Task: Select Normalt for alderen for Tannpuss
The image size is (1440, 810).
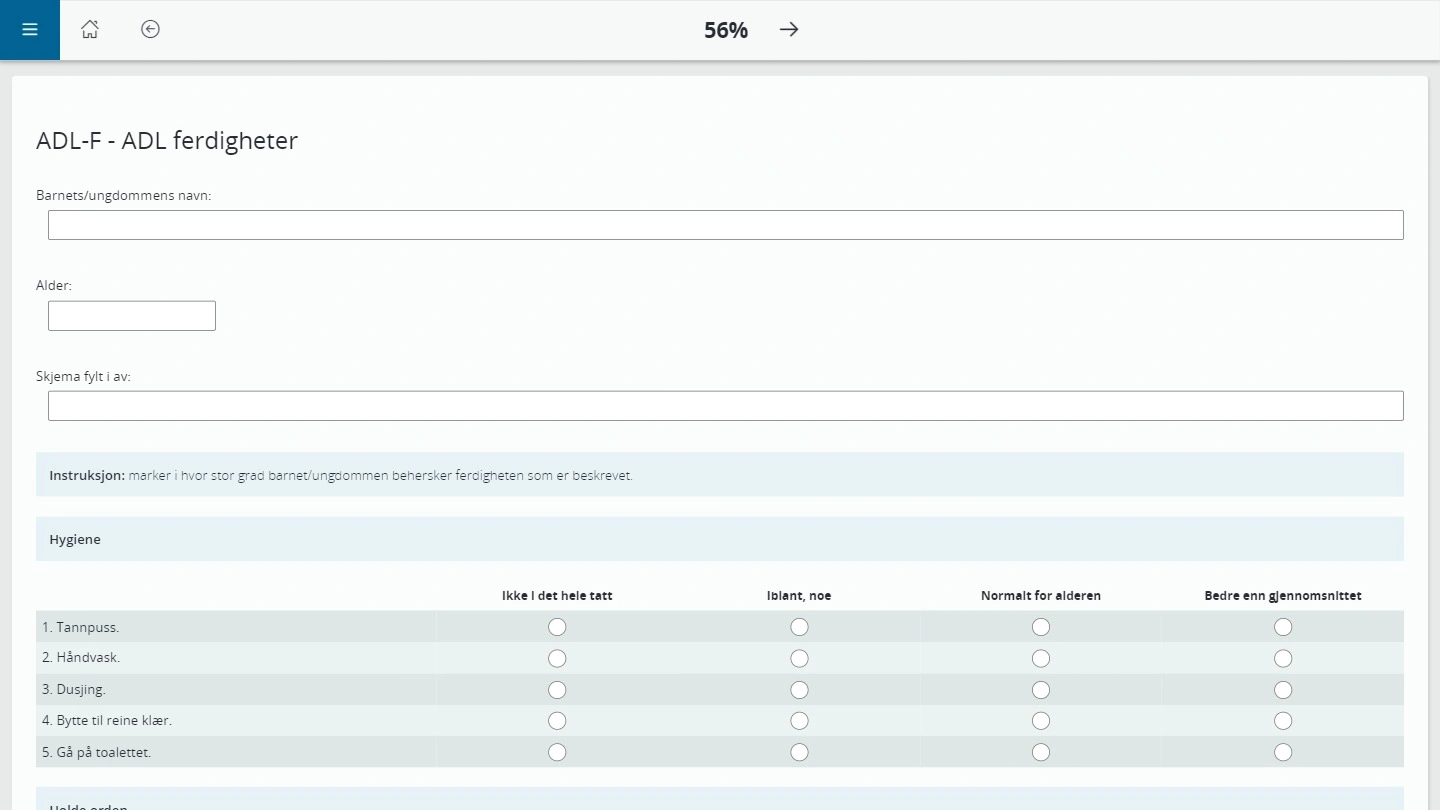Action: click(x=1041, y=627)
